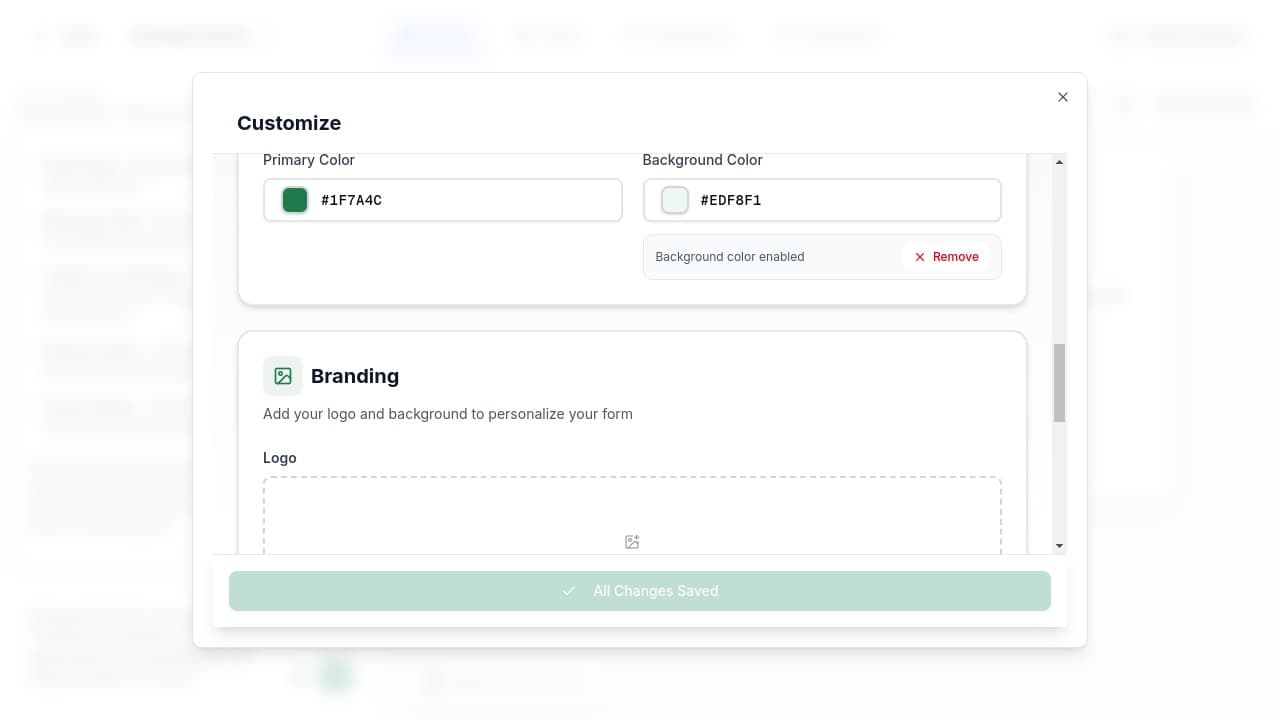Click the checkmark icon inside All Changes Saved
The image size is (1280, 720).
click(569, 590)
